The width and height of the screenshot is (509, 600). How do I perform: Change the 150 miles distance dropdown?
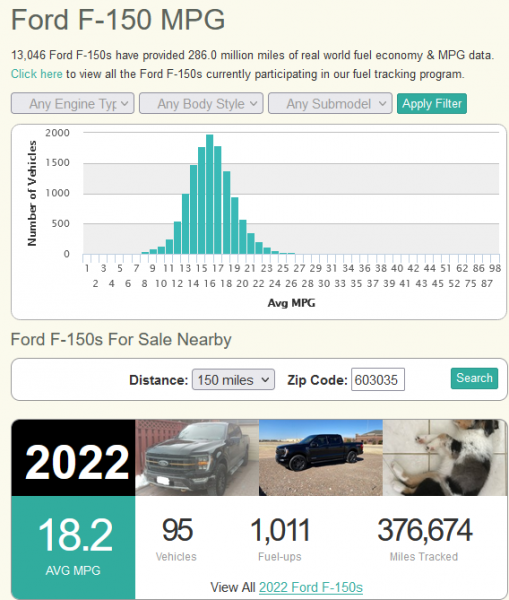click(233, 380)
